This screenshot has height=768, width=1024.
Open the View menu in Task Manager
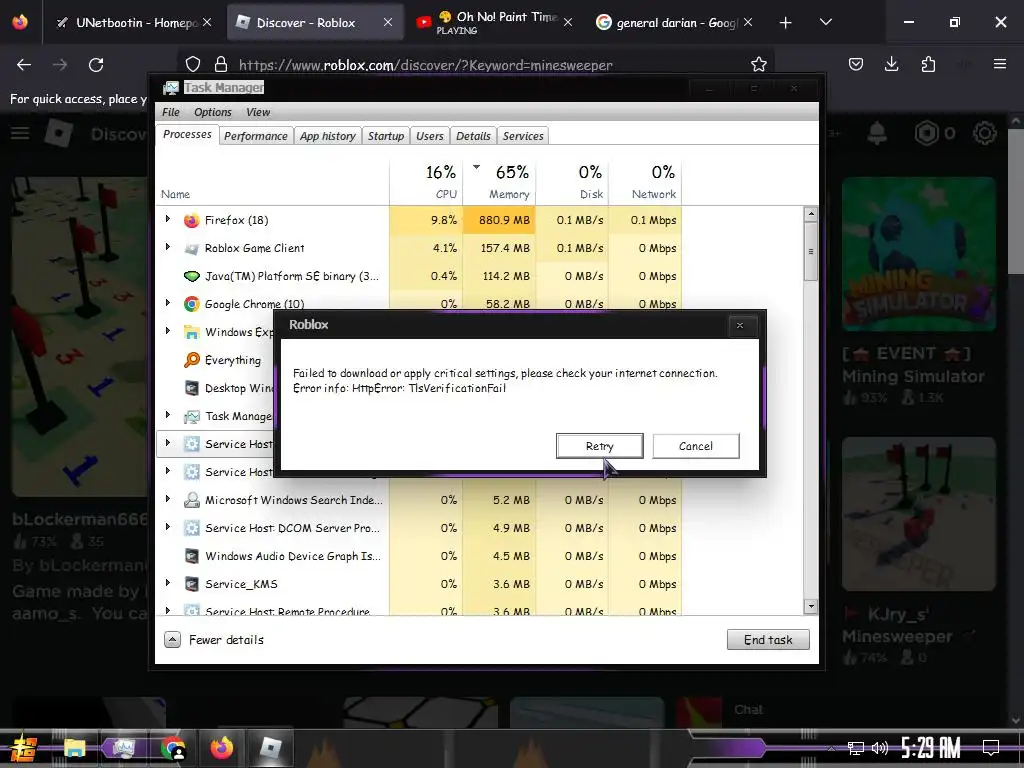pos(258,112)
